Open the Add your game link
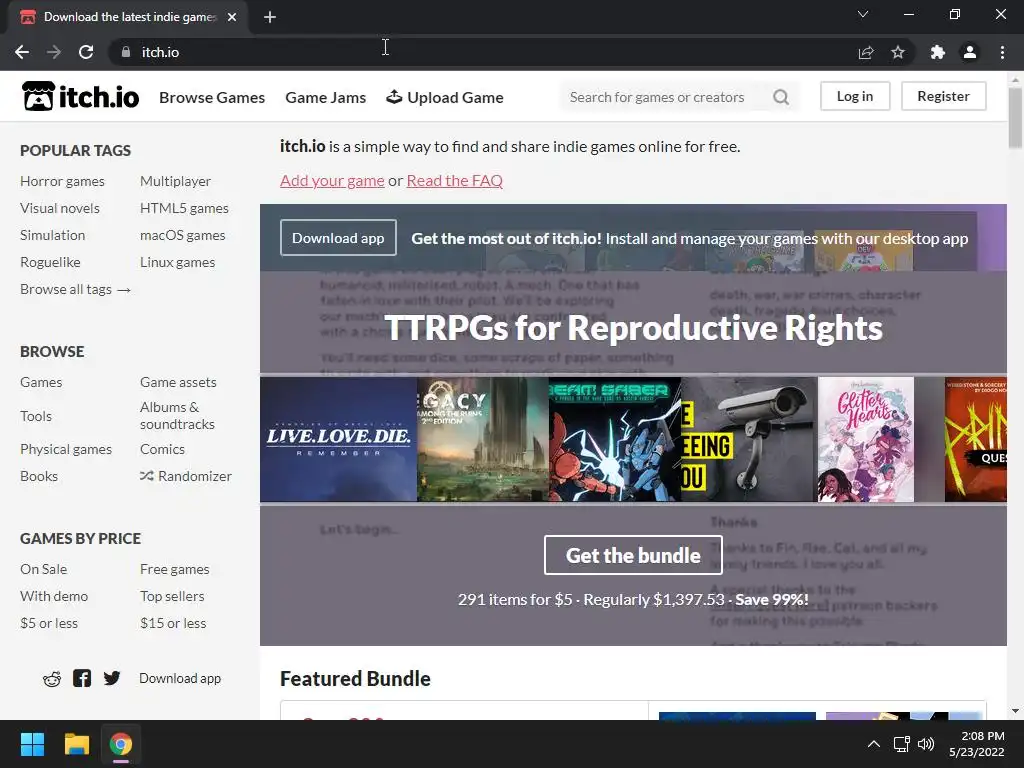This screenshot has height=768, width=1024. (332, 180)
